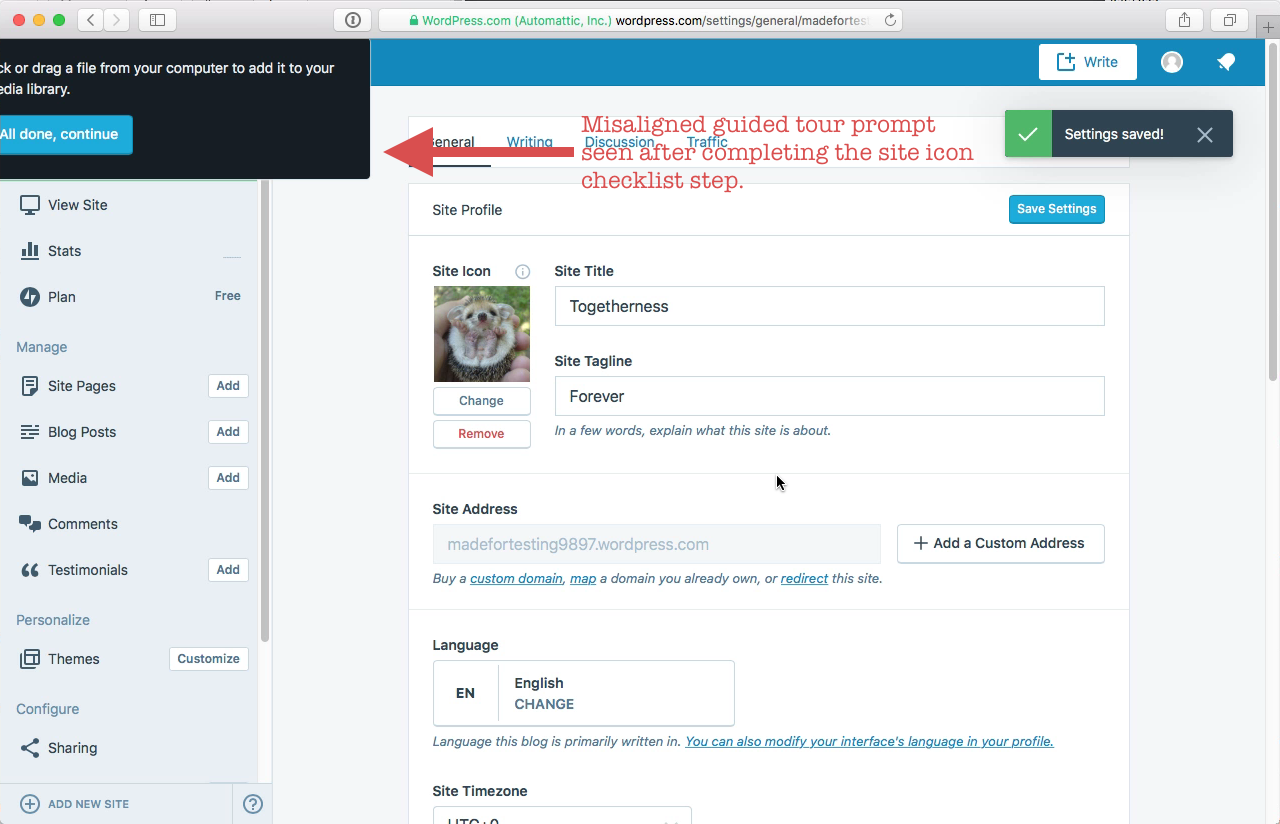
Task: Click the Comments bubbles icon
Action: click(30, 524)
